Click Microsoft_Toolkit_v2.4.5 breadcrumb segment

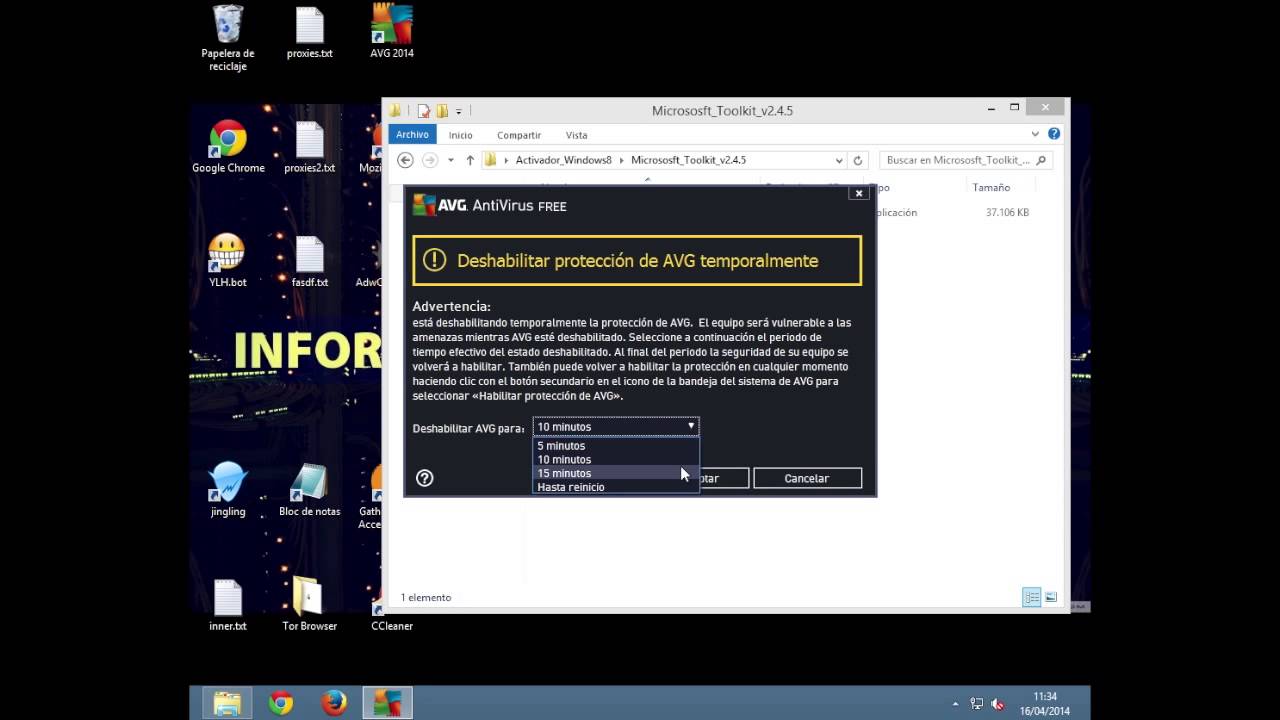pos(688,160)
